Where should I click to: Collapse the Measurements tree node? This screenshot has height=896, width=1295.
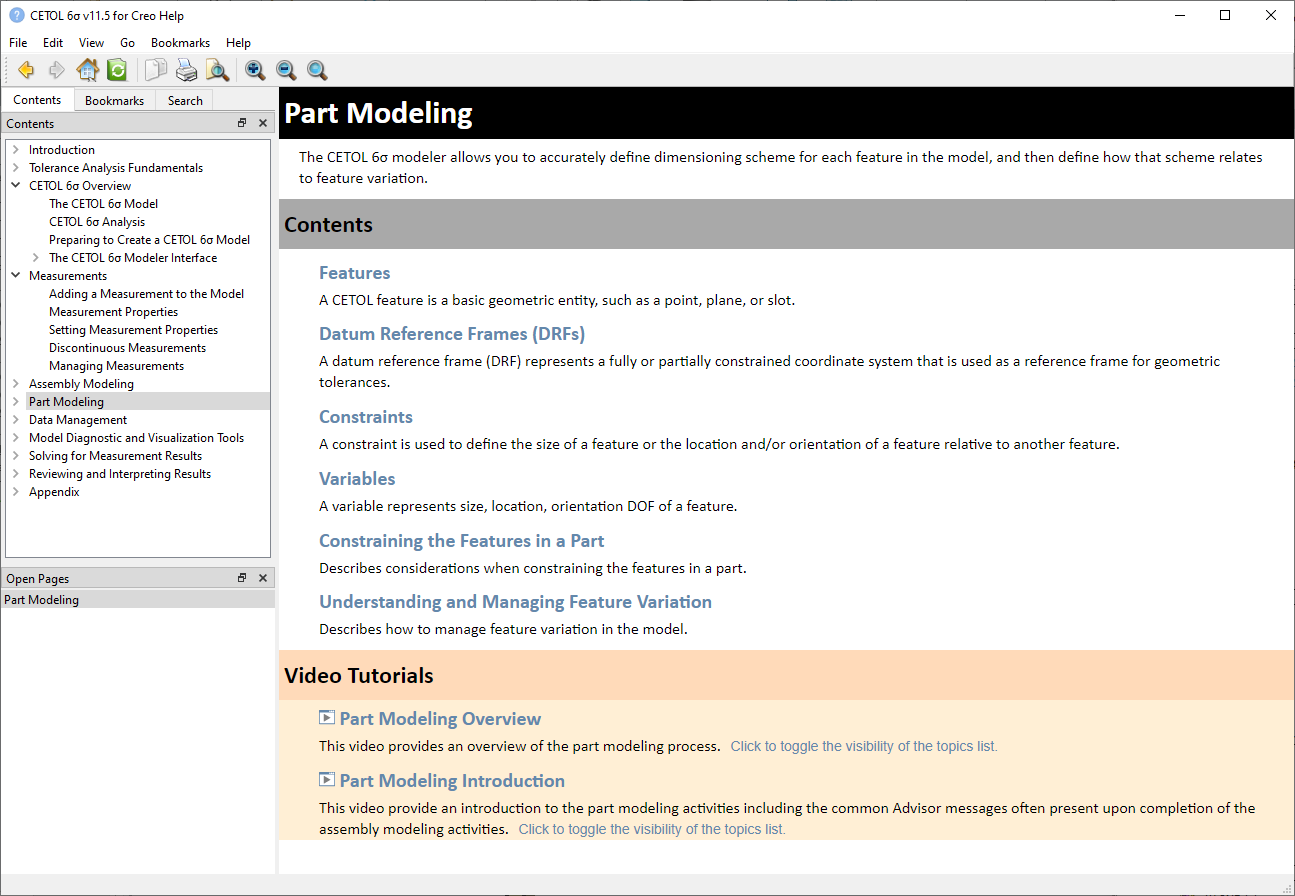point(16,276)
